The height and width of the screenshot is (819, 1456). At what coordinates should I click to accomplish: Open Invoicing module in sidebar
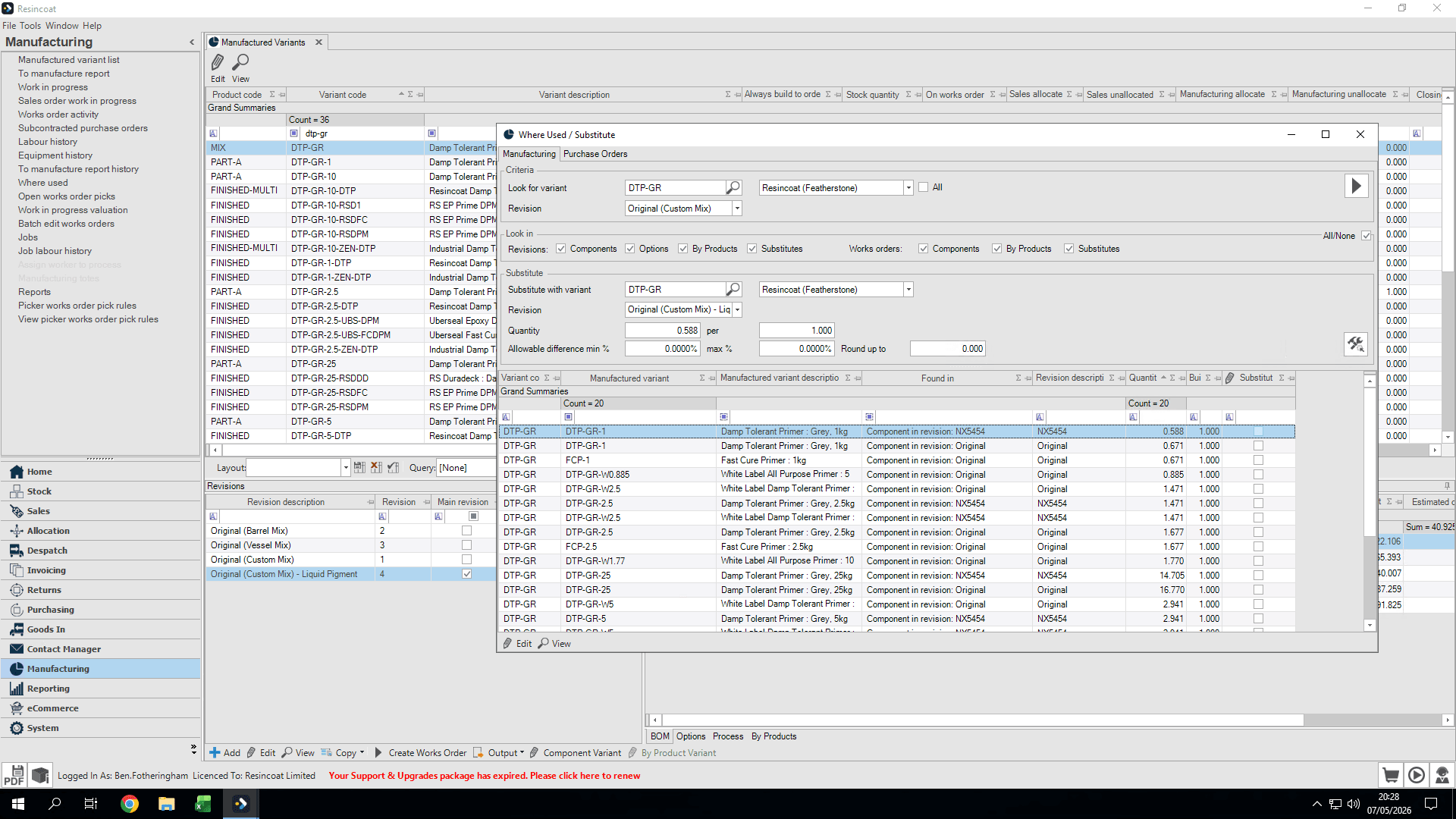click(100, 570)
